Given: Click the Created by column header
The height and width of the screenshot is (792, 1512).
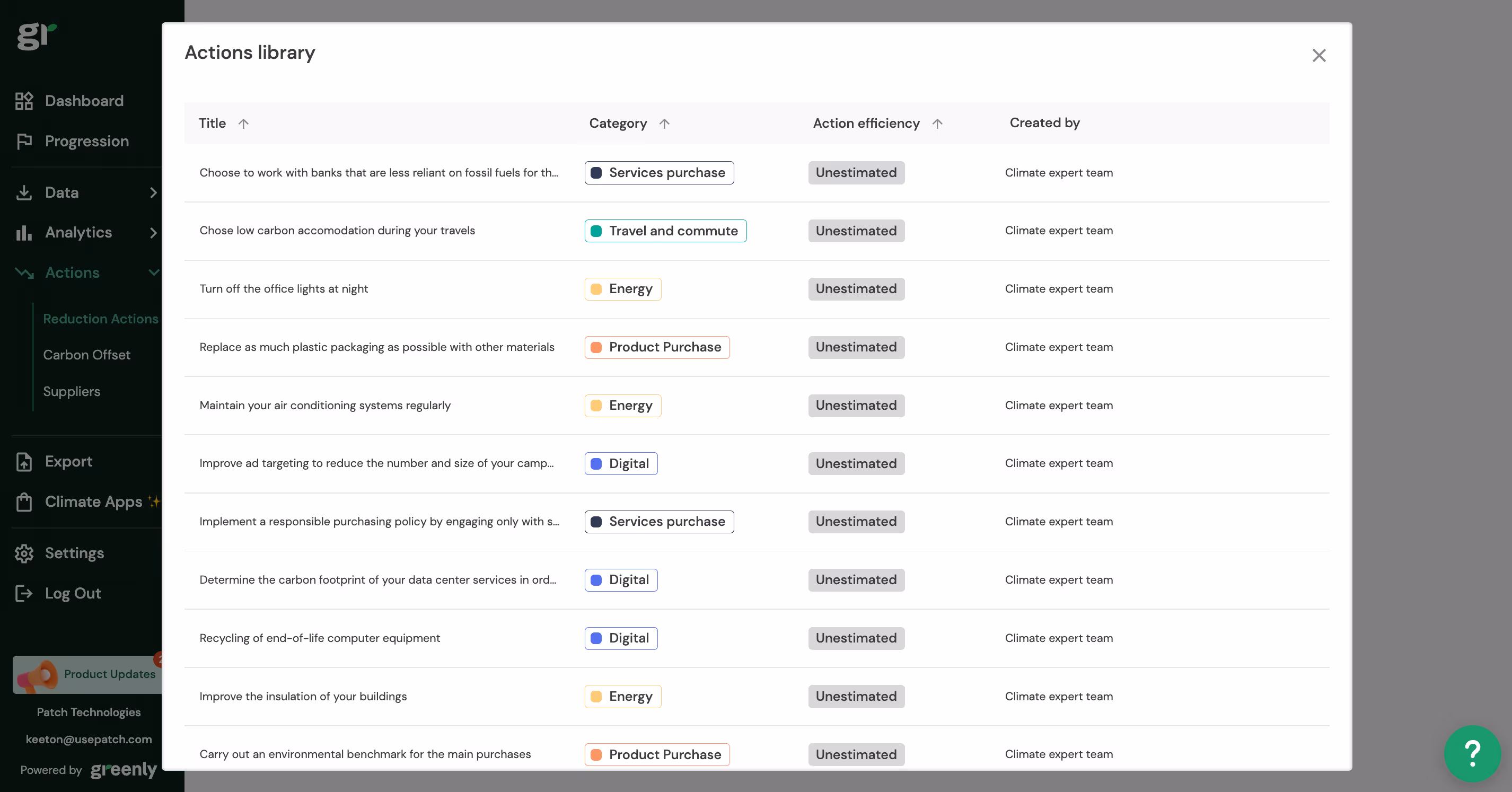Looking at the screenshot, I should coord(1044,122).
